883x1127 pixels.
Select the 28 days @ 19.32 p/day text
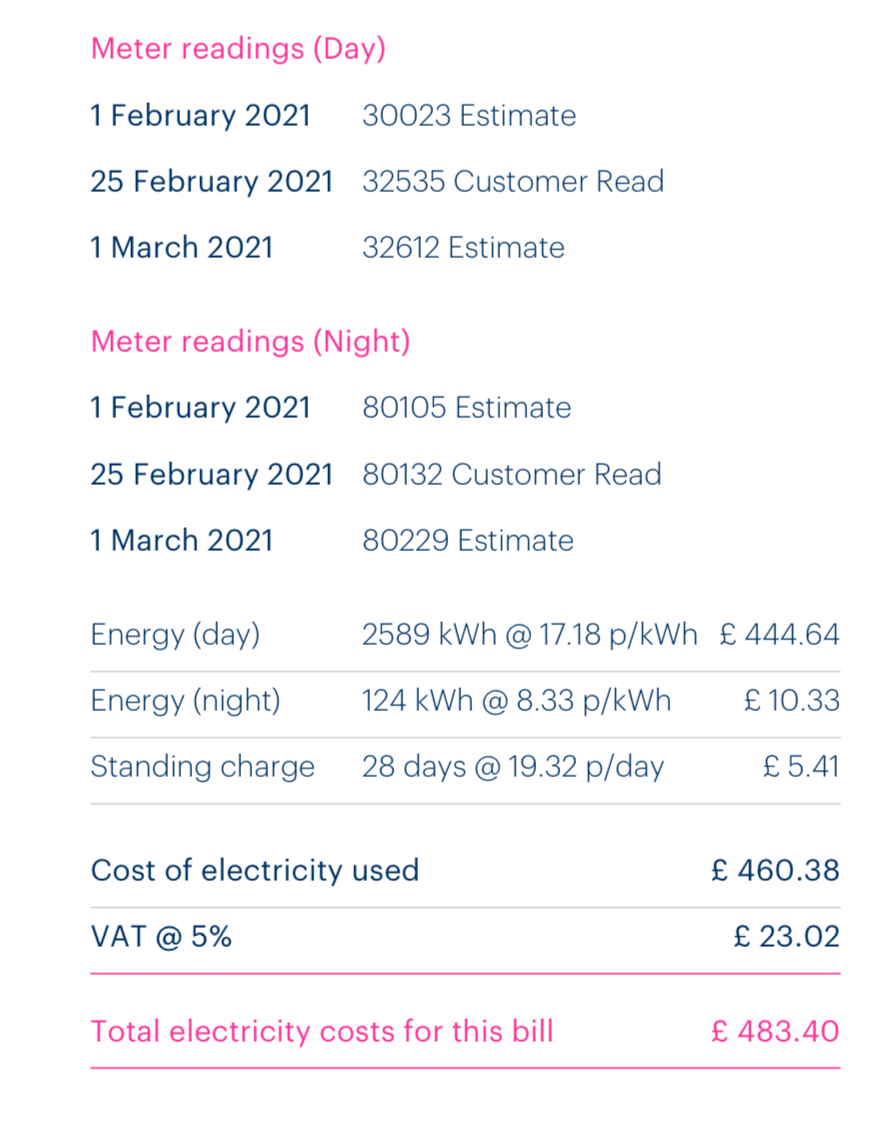tap(513, 768)
